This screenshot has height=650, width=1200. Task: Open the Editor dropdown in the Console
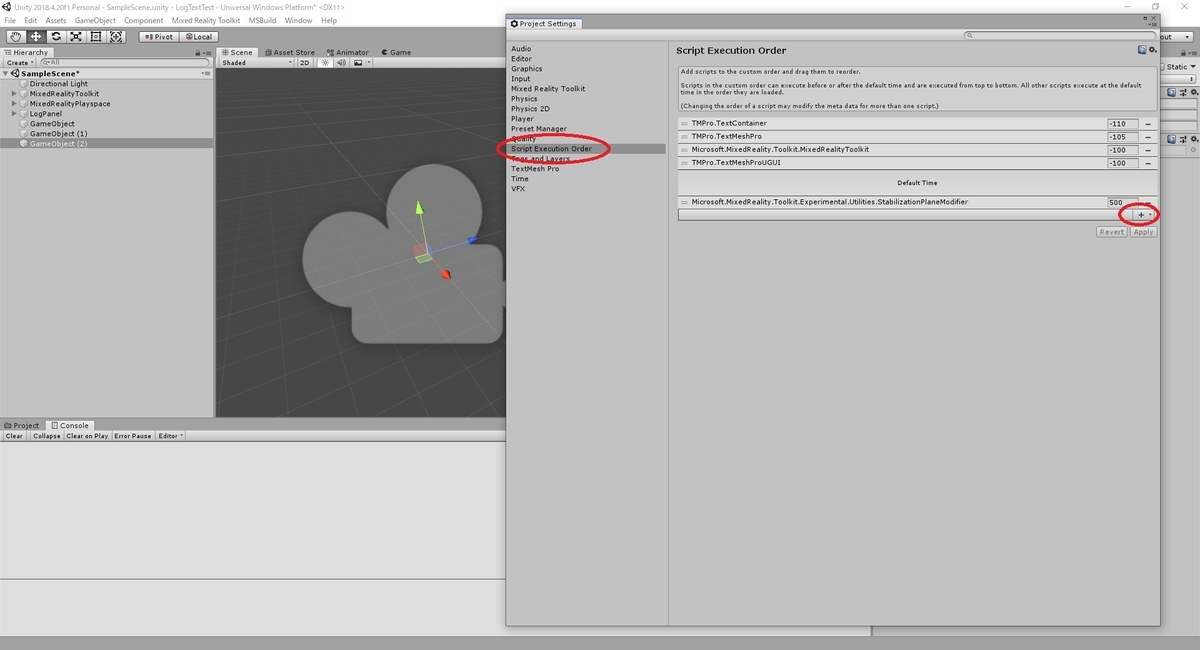[x=169, y=435]
